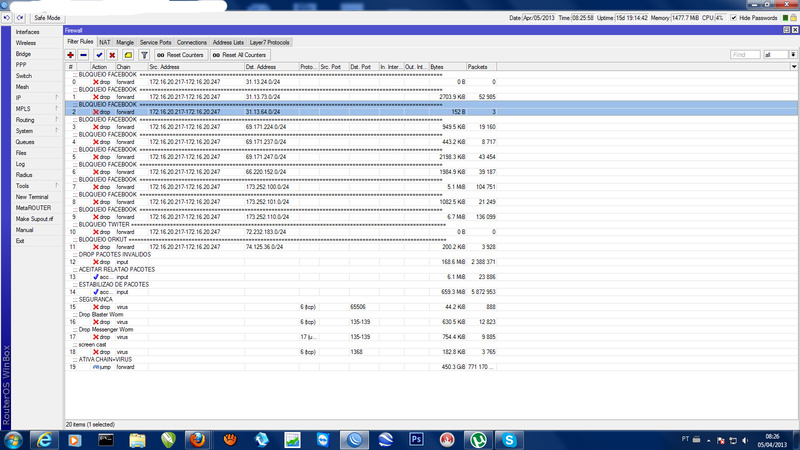Select the Filter Rules tab
The height and width of the screenshot is (450, 800).
pos(80,42)
